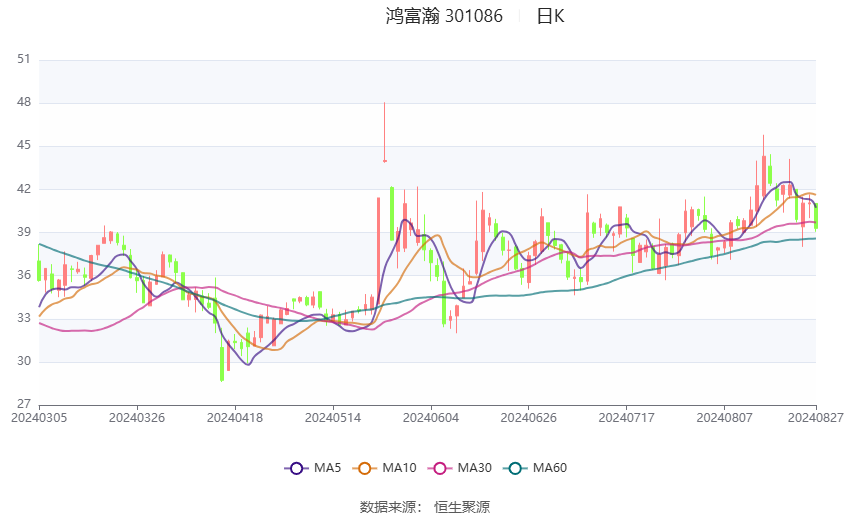Toggle the MA60 legend circle marker

[515, 468]
